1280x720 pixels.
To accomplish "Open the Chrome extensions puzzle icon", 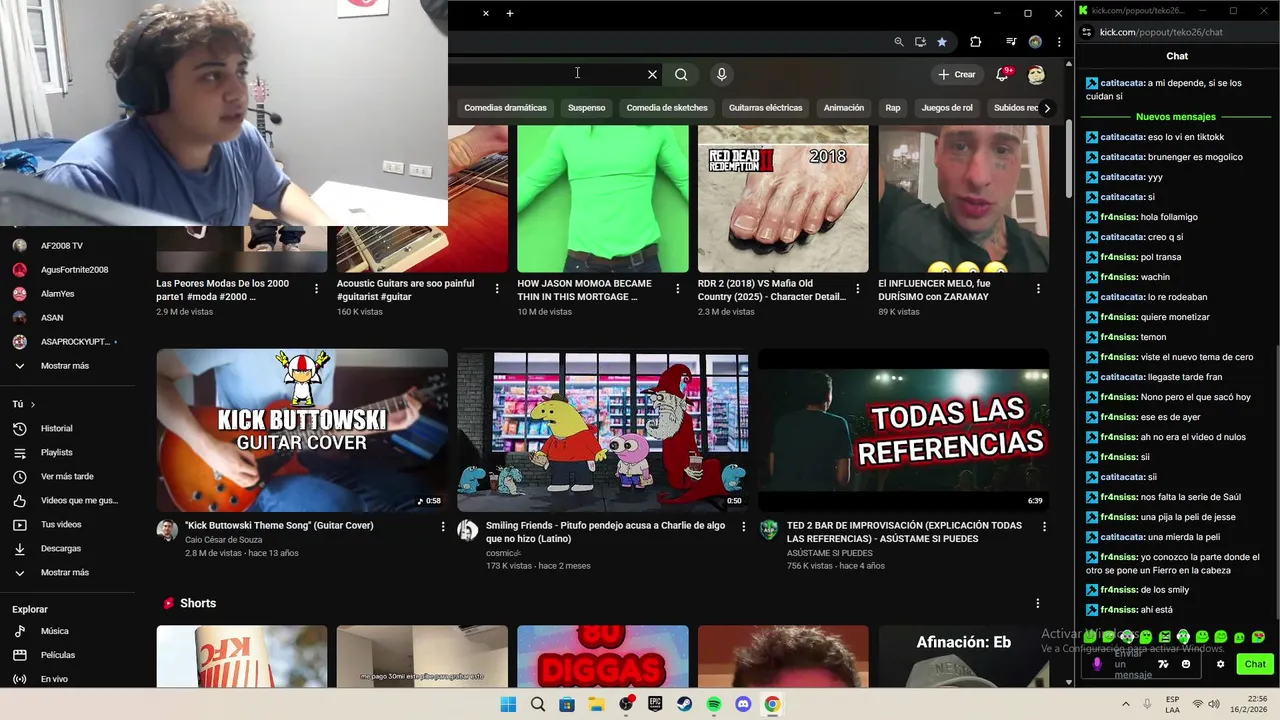I will (976, 42).
